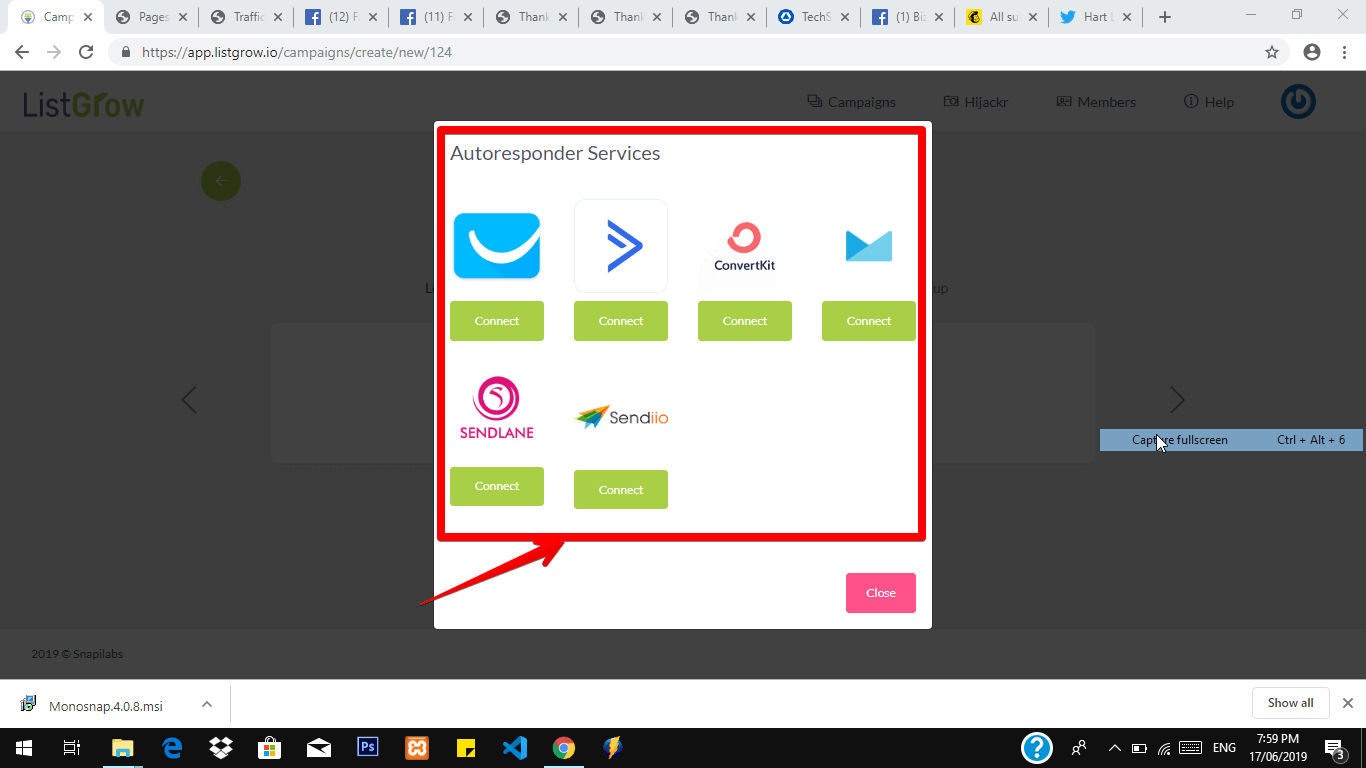Open the Help navigation item
The image size is (1366, 768).
1209,102
